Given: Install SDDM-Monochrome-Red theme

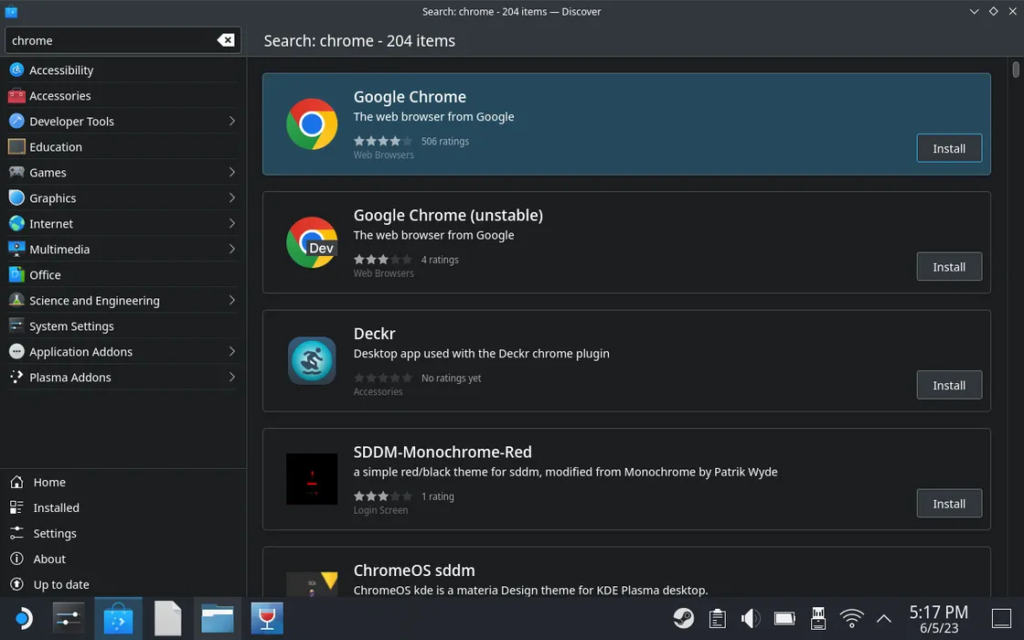Looking at the screenshot, I should 948,504.
